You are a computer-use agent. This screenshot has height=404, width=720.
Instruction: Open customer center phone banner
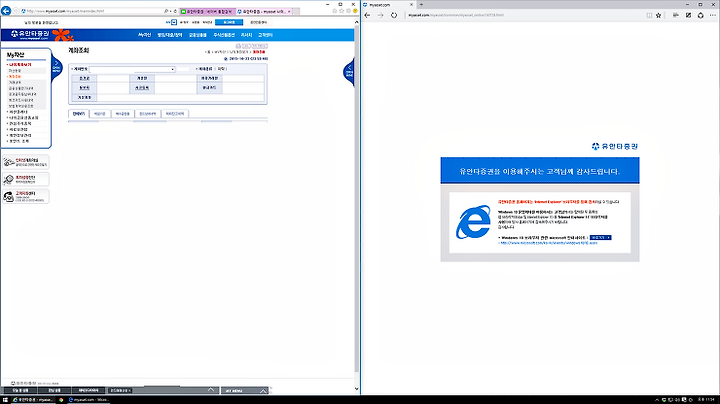[26, 196]
